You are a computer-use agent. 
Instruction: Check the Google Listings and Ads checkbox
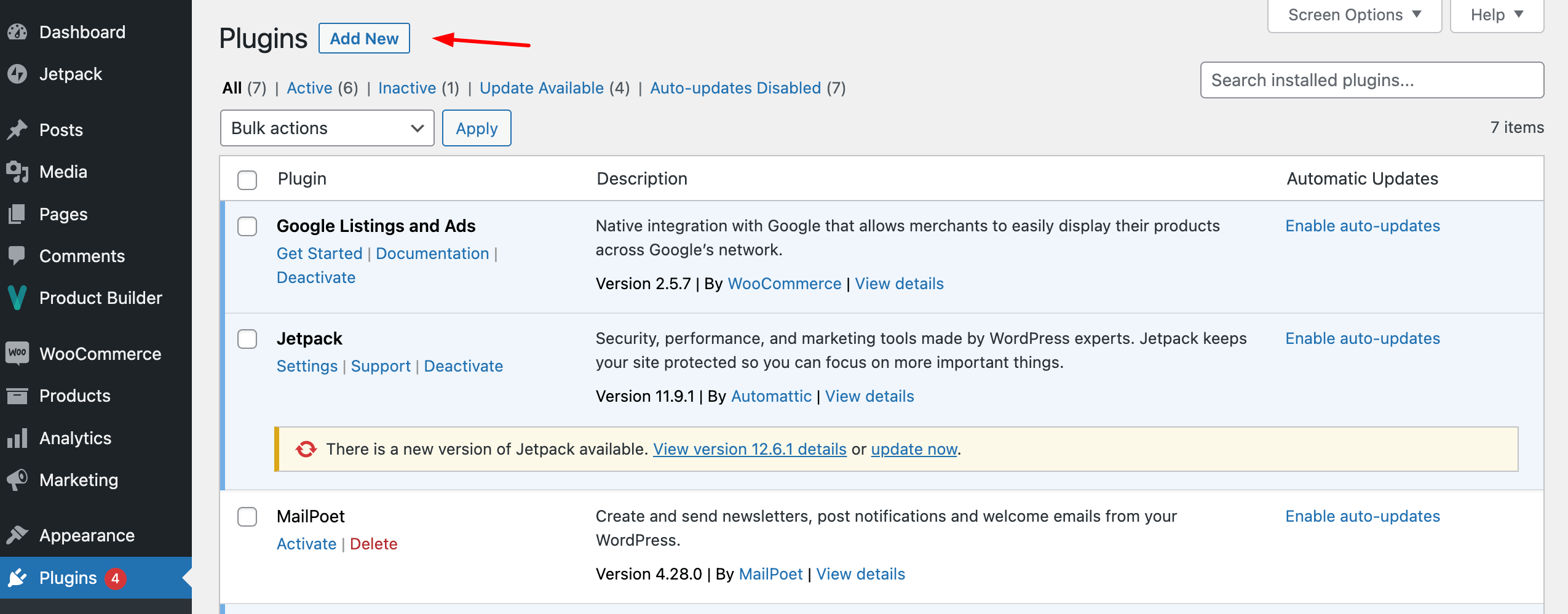pos(247,226)
